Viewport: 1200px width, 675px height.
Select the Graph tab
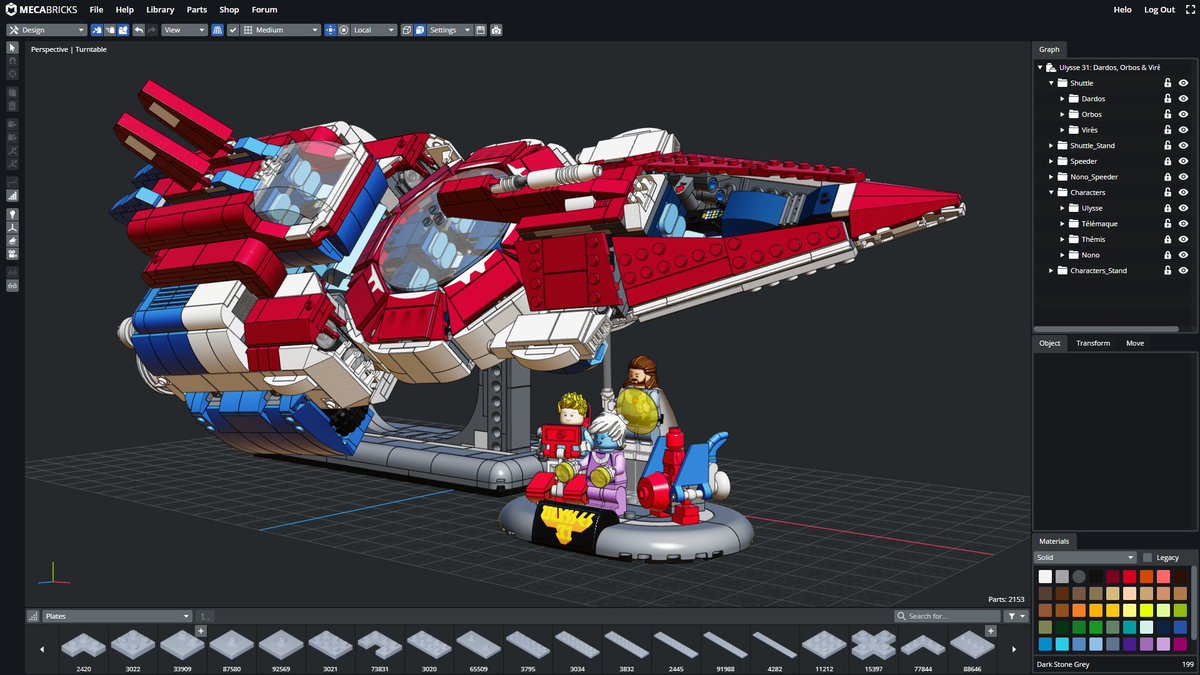pyautogui.click(x=1049, y=49)
